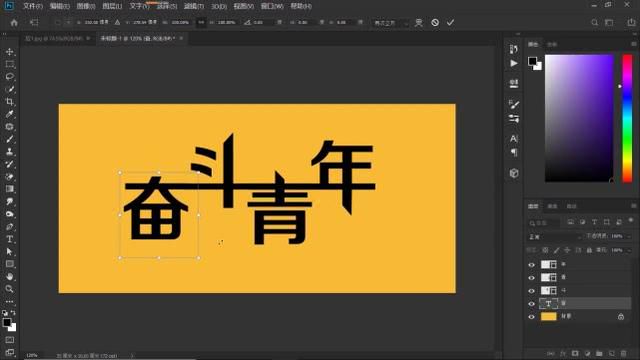Screen dimensions: 640x360
Task: Open the Paragraph panel icon
Action: coord(514,153)
